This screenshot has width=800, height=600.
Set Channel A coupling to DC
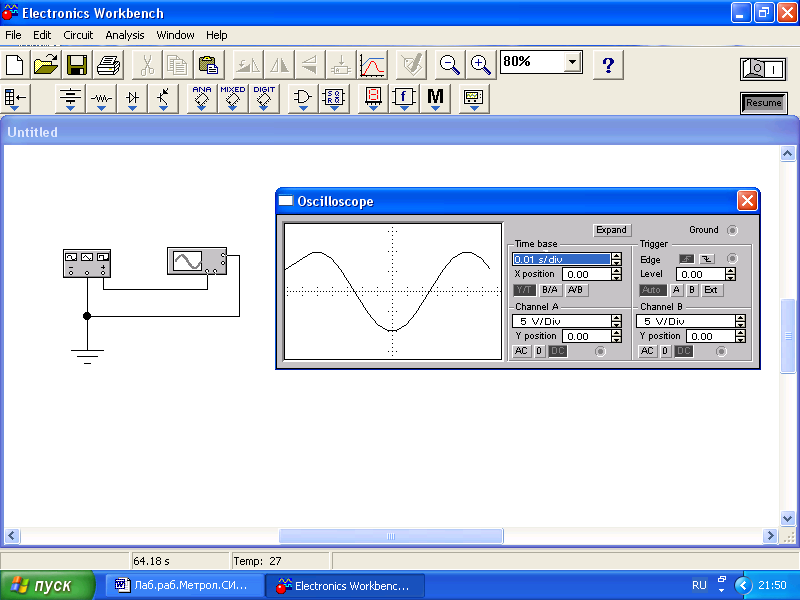pos(557,351)
